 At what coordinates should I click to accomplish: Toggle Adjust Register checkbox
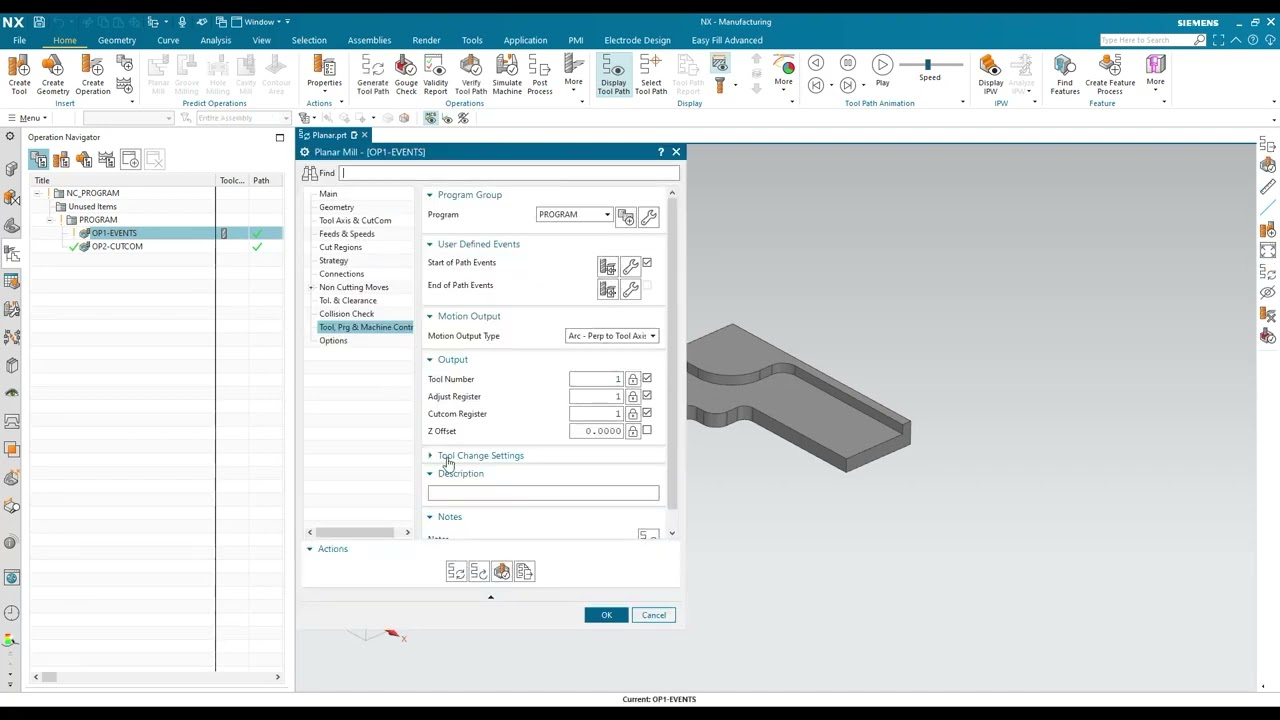click(647, 396)
